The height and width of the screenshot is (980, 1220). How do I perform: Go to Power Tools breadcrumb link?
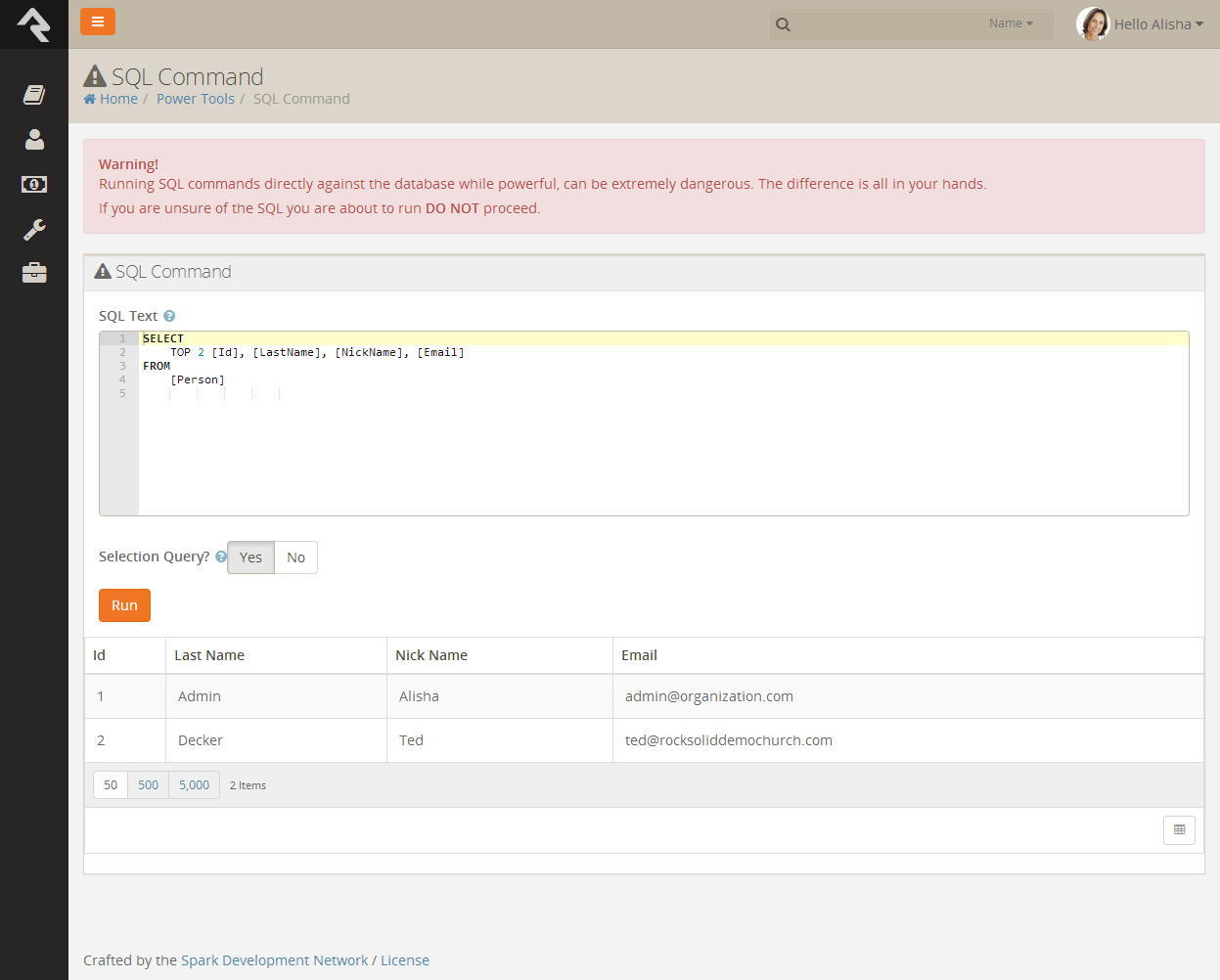point(196,99)
